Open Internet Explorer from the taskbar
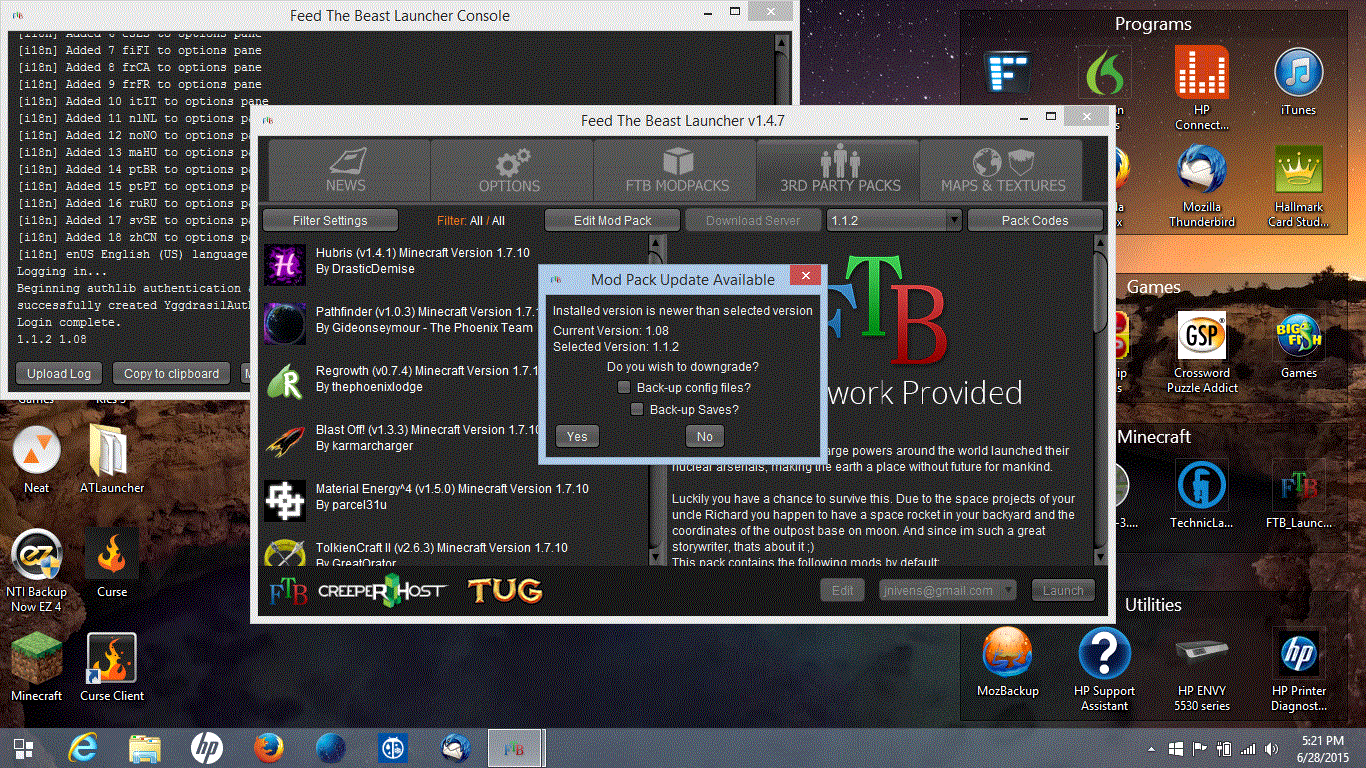1366x768 pixels. click(x=84, y=748)
